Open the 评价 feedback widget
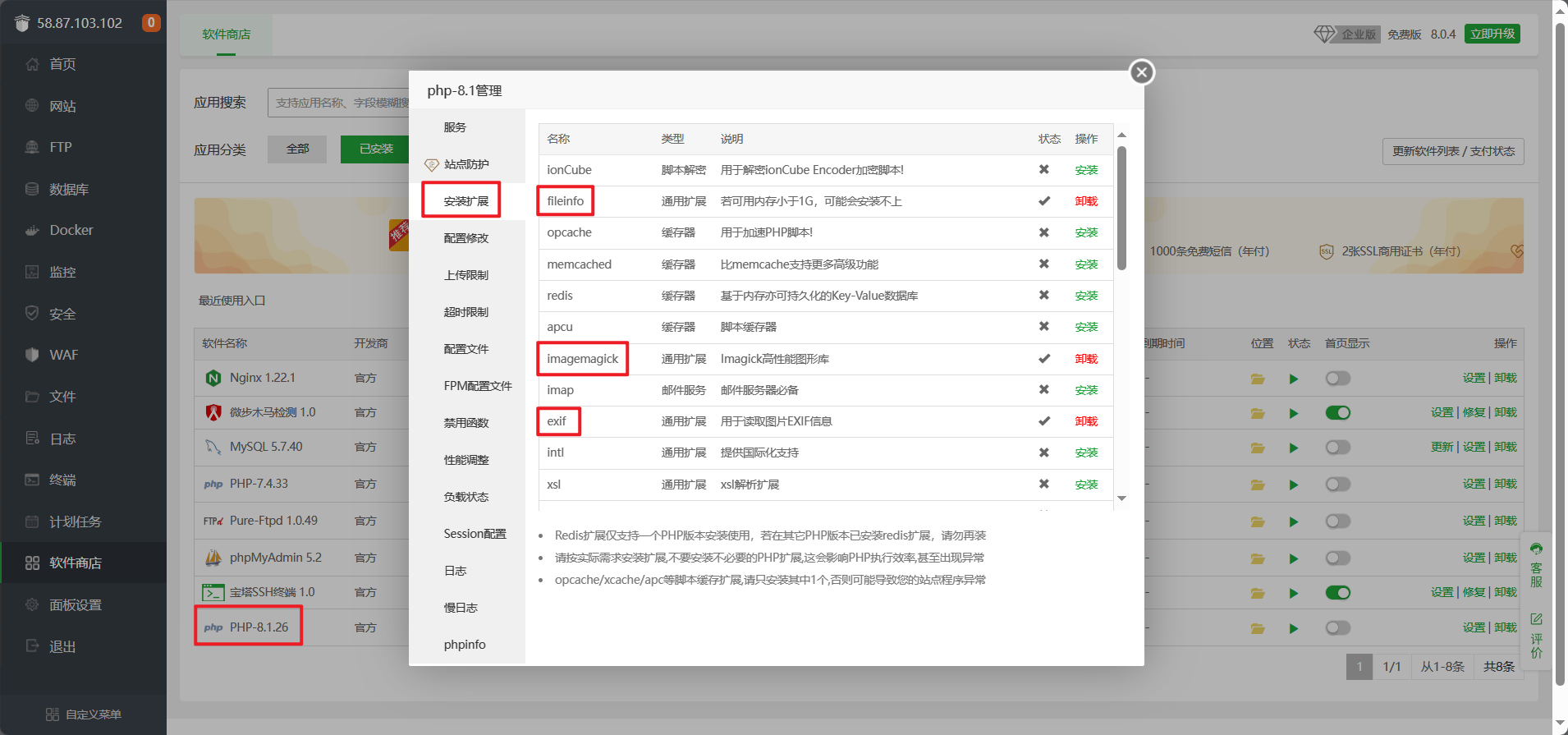The width and height of the screenshot is (1568, 735). tap(1536, 635)
